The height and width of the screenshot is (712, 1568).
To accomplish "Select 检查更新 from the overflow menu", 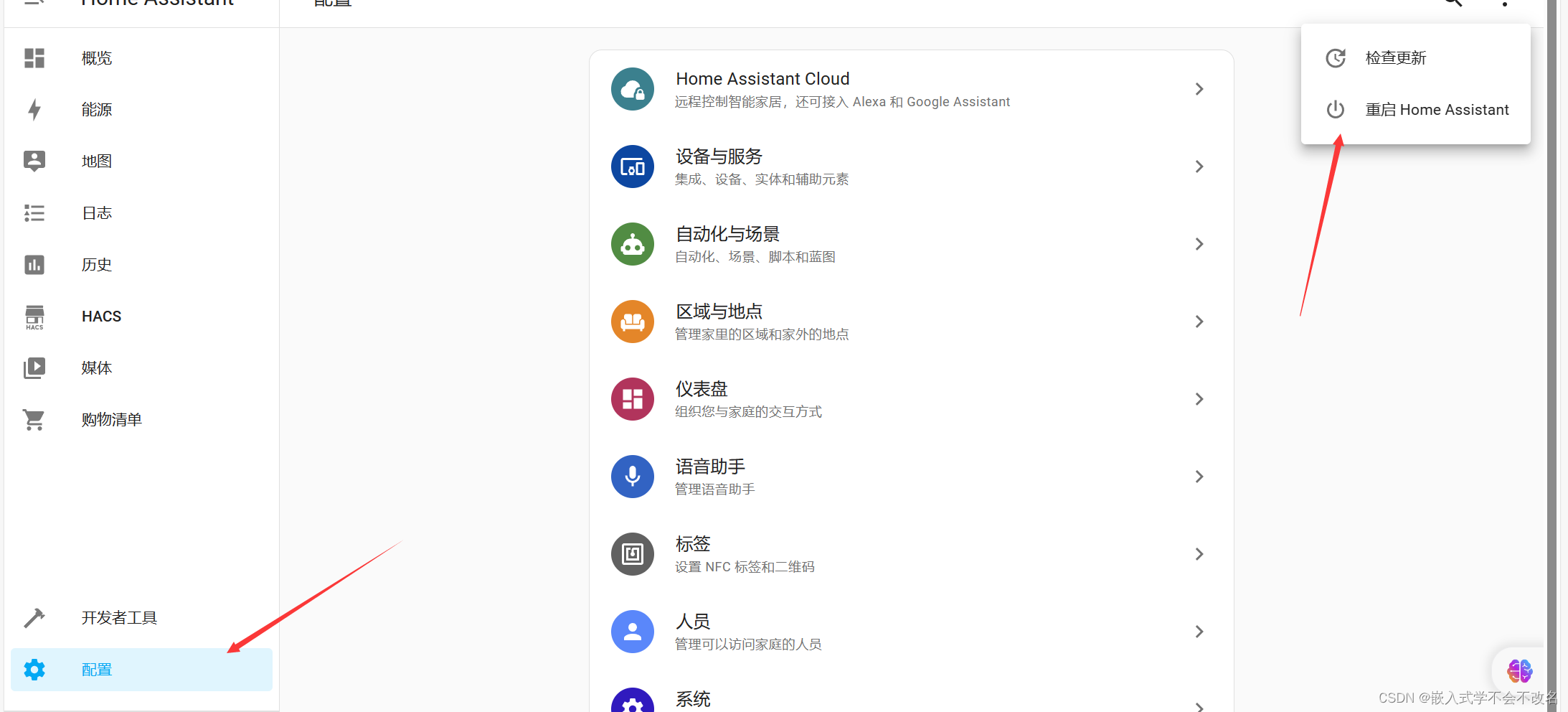I will coord(1416,58).
